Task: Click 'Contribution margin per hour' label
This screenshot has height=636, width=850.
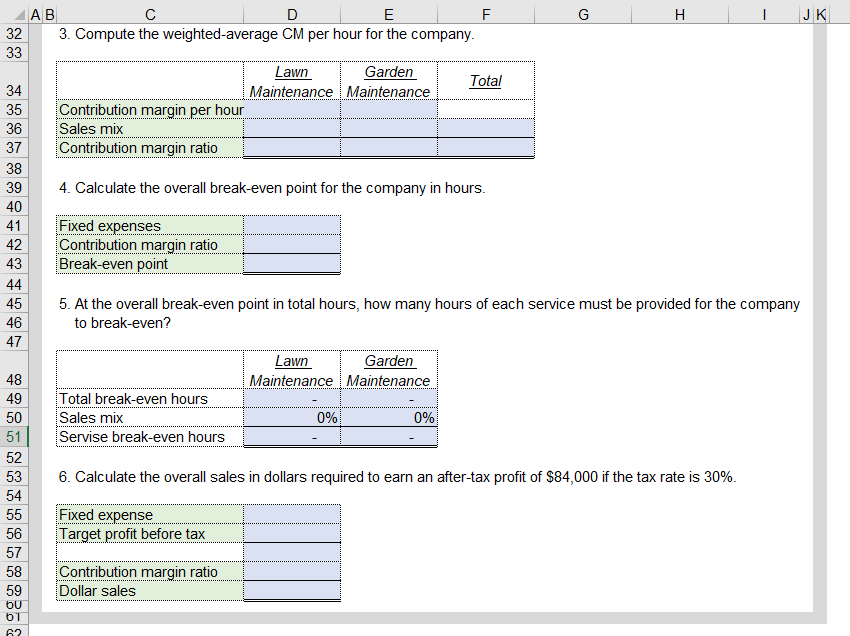Action: pos(151,110)
